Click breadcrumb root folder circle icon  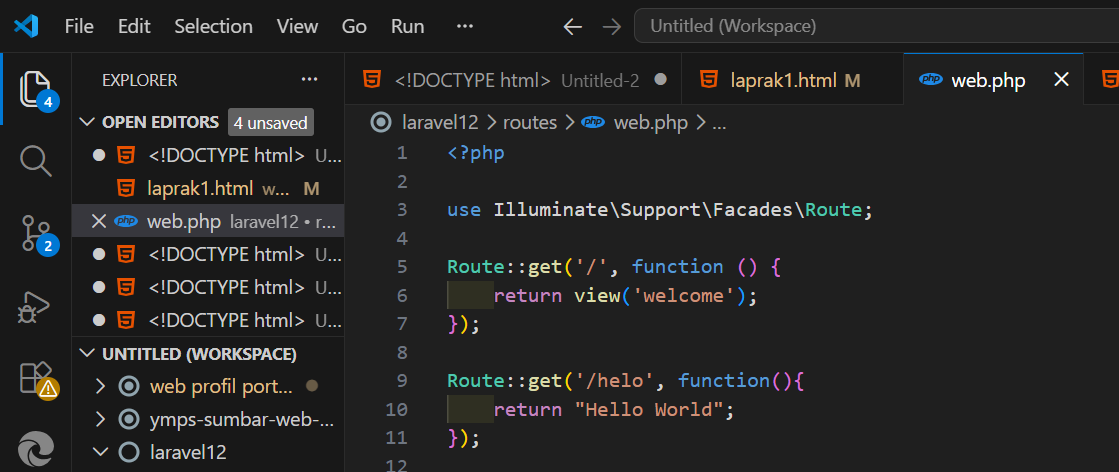point(382,123)
